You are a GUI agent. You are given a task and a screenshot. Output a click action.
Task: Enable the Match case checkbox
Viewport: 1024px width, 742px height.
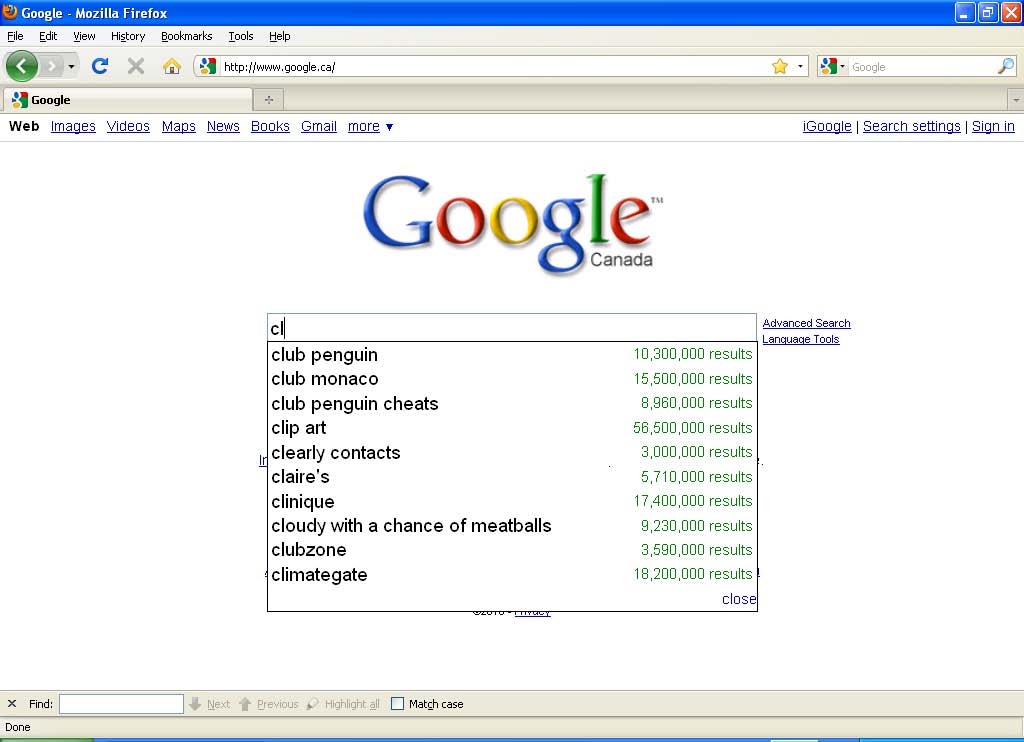coord(397,704)
